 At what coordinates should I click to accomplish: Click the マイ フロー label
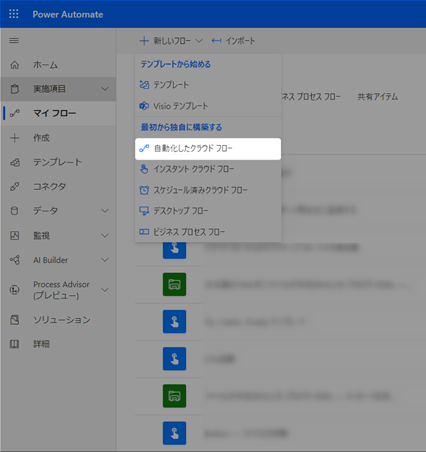(55, 113)
